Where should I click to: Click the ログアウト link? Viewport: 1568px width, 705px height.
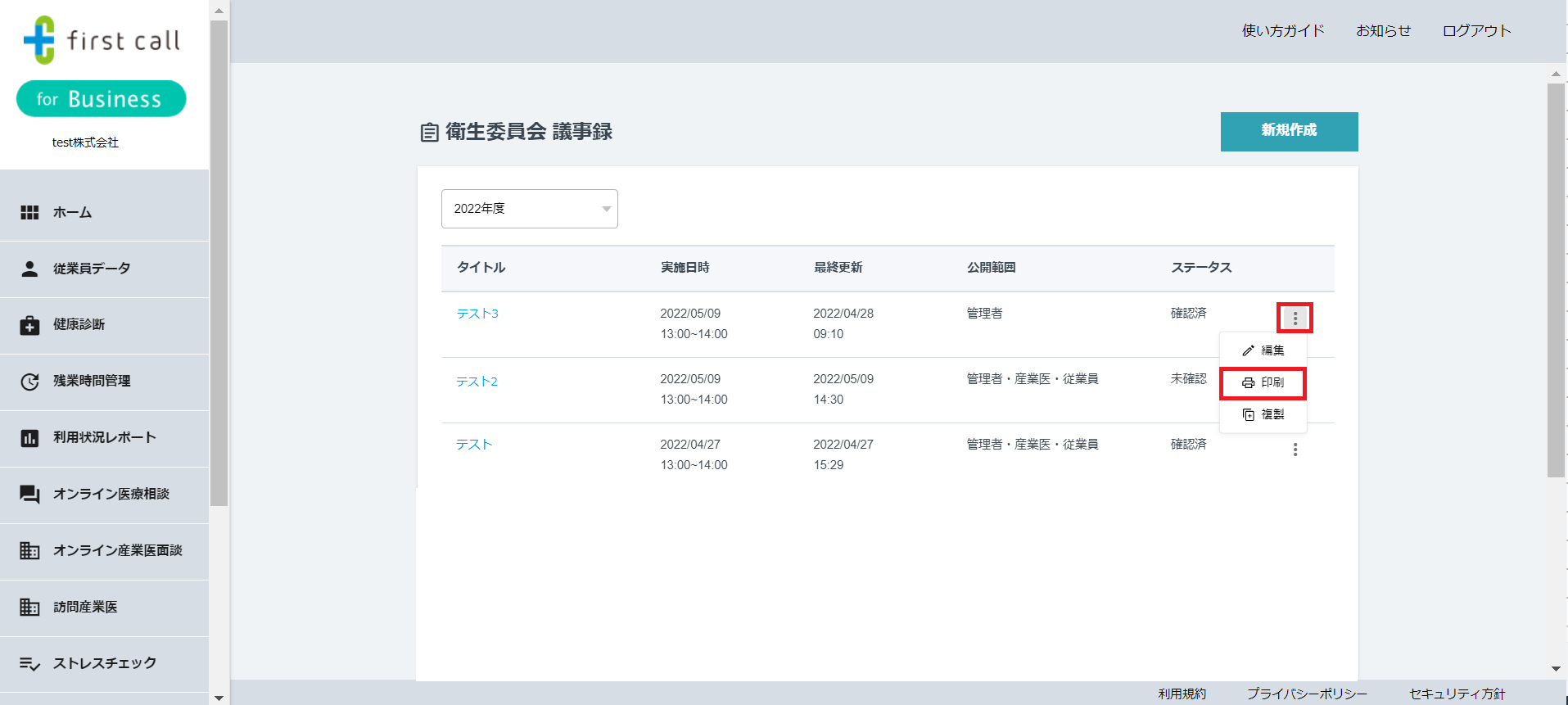tap(1476, 31)
